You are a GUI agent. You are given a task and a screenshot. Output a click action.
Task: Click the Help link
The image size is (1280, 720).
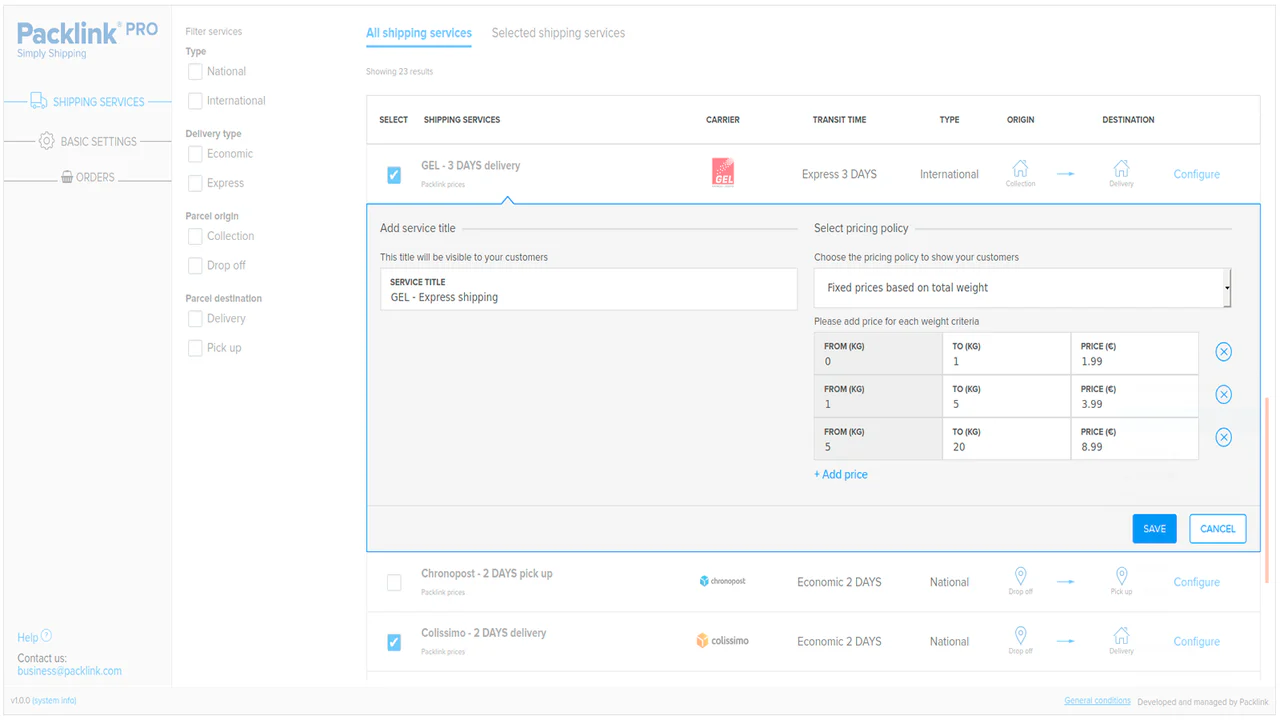27,637
